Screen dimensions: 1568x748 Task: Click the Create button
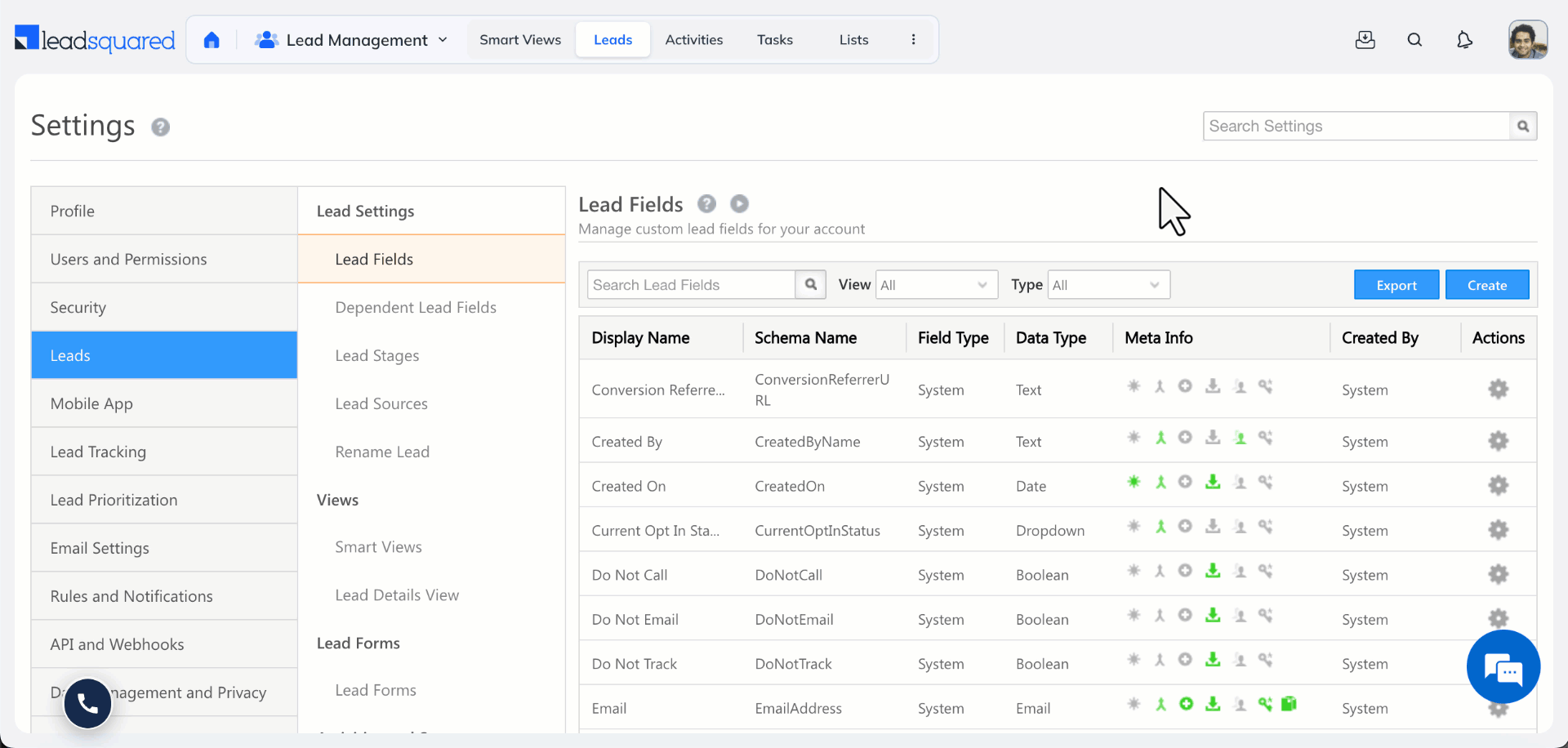click(1486, 284)
